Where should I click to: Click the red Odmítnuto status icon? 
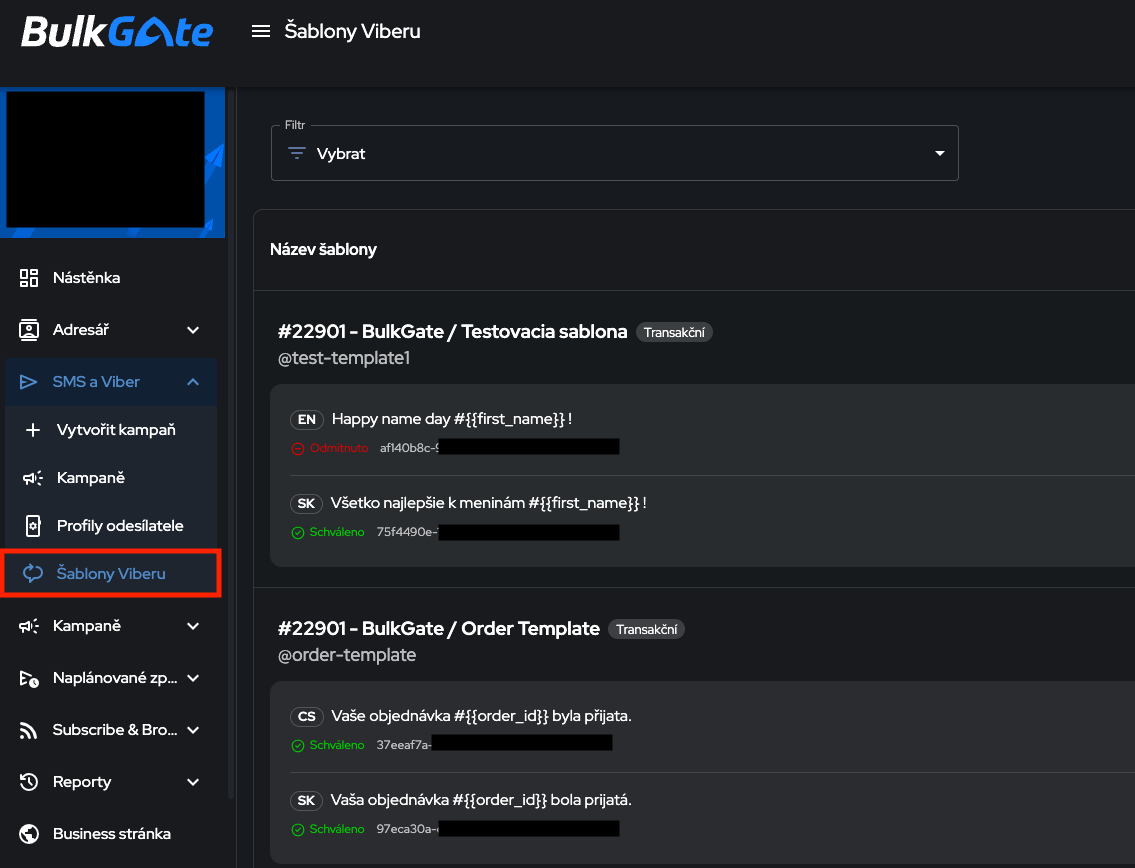point(298,449)
